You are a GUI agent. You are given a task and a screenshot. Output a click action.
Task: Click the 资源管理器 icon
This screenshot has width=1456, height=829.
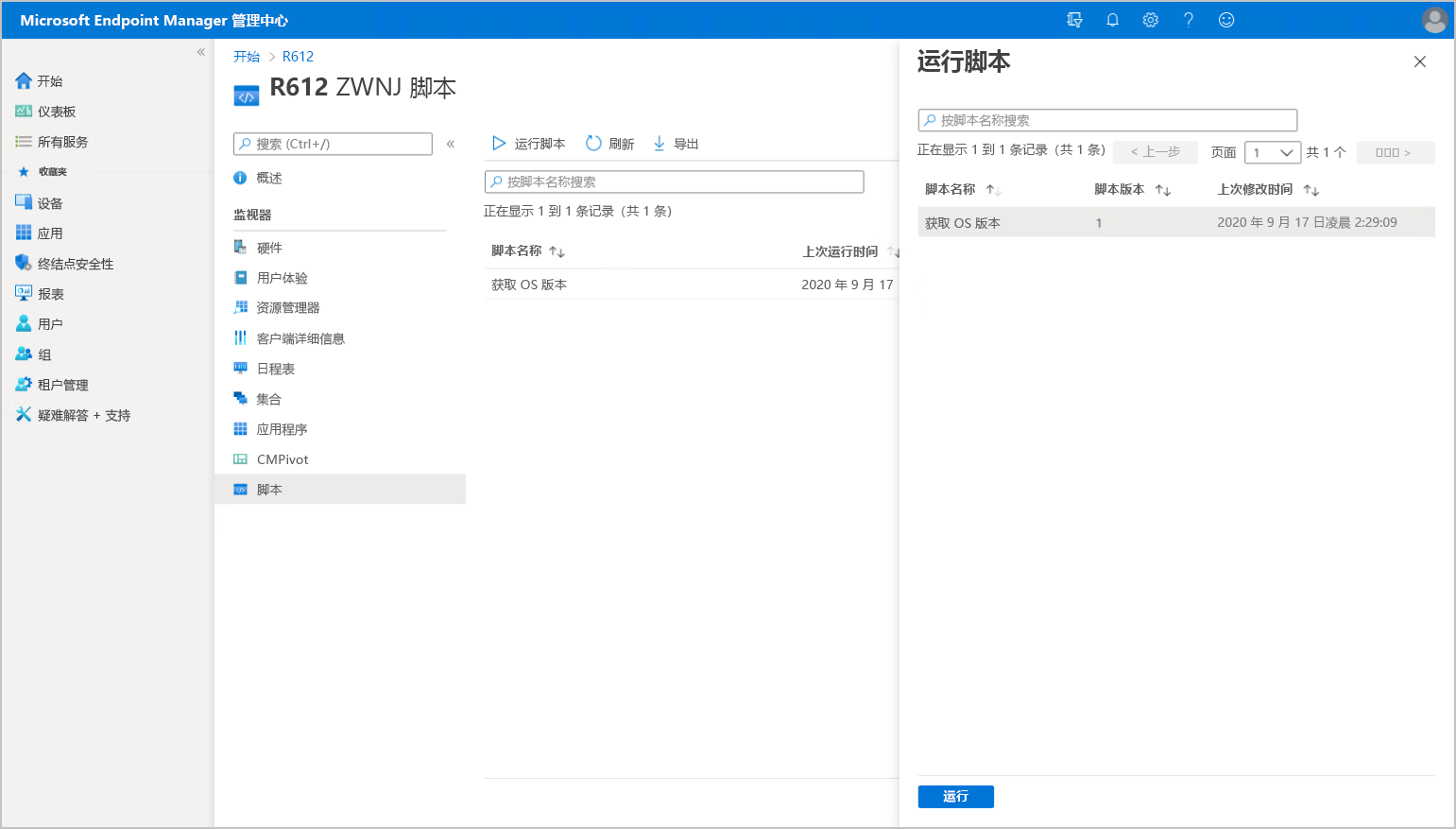[x=240, y=307]
